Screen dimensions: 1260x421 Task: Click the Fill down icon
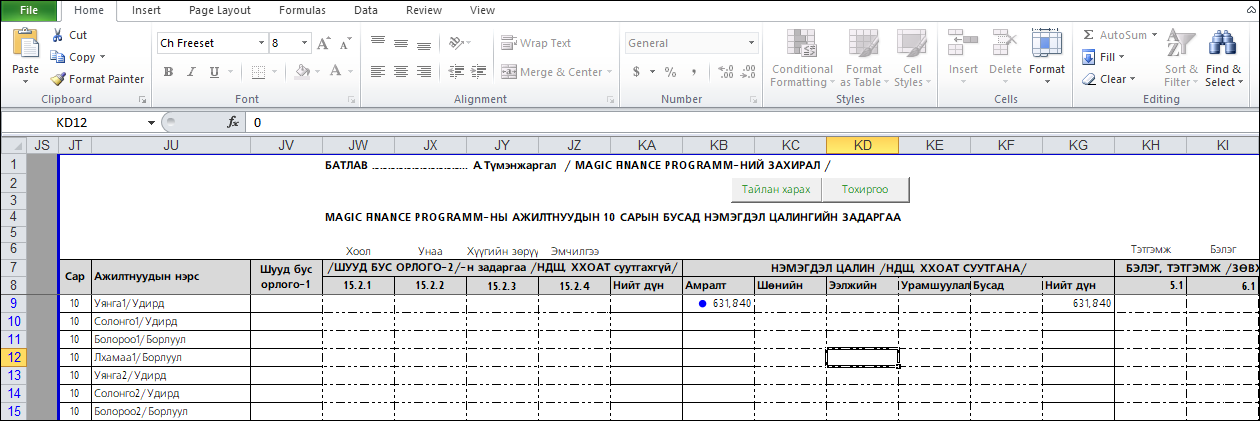coord(1090,57)
